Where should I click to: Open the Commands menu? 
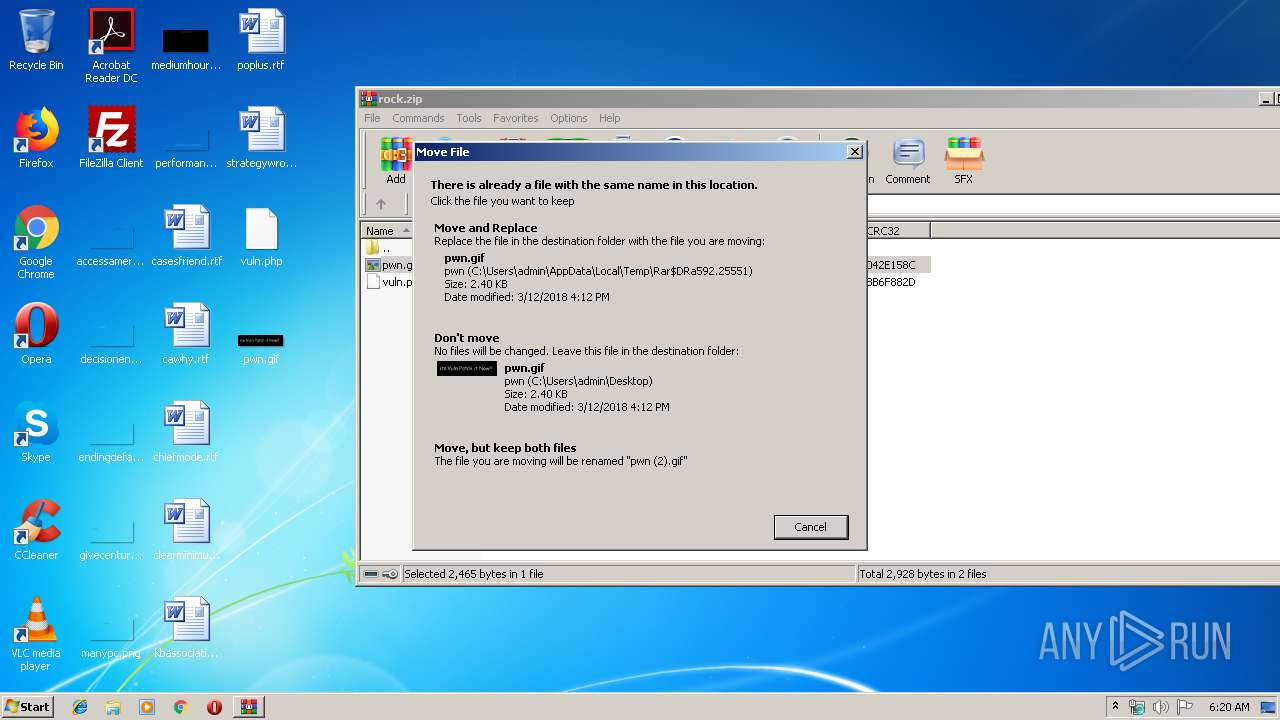point(418,118)
